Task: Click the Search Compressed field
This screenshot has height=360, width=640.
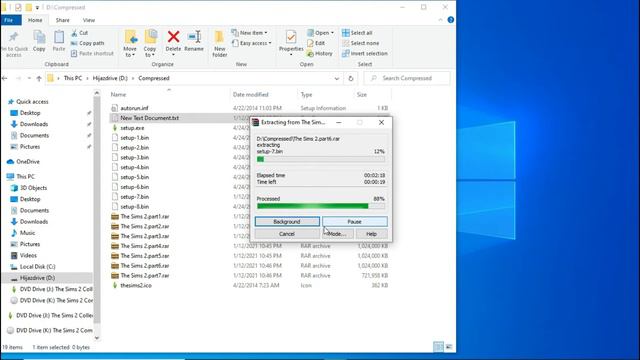Action: (x=407, y=78)
